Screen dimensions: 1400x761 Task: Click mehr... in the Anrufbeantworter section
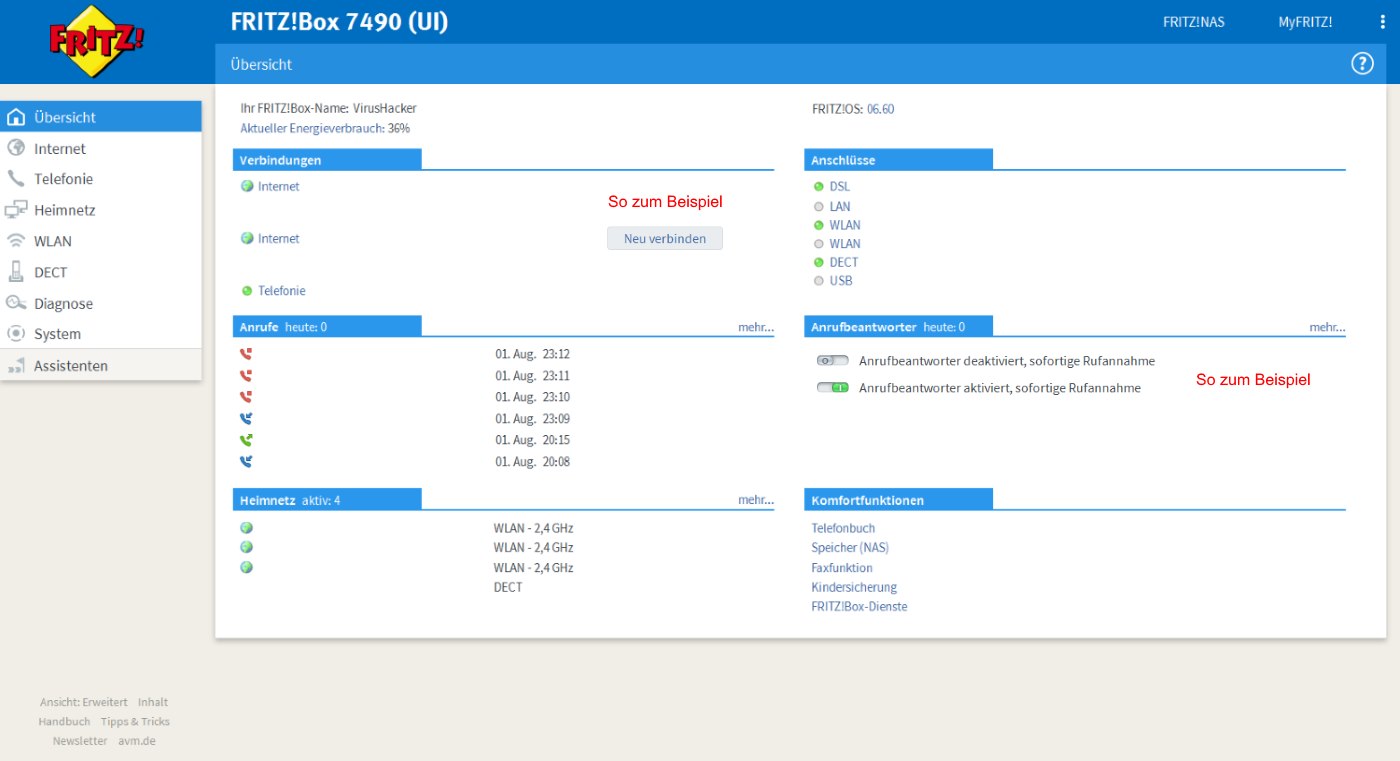tap(1327, 327)
